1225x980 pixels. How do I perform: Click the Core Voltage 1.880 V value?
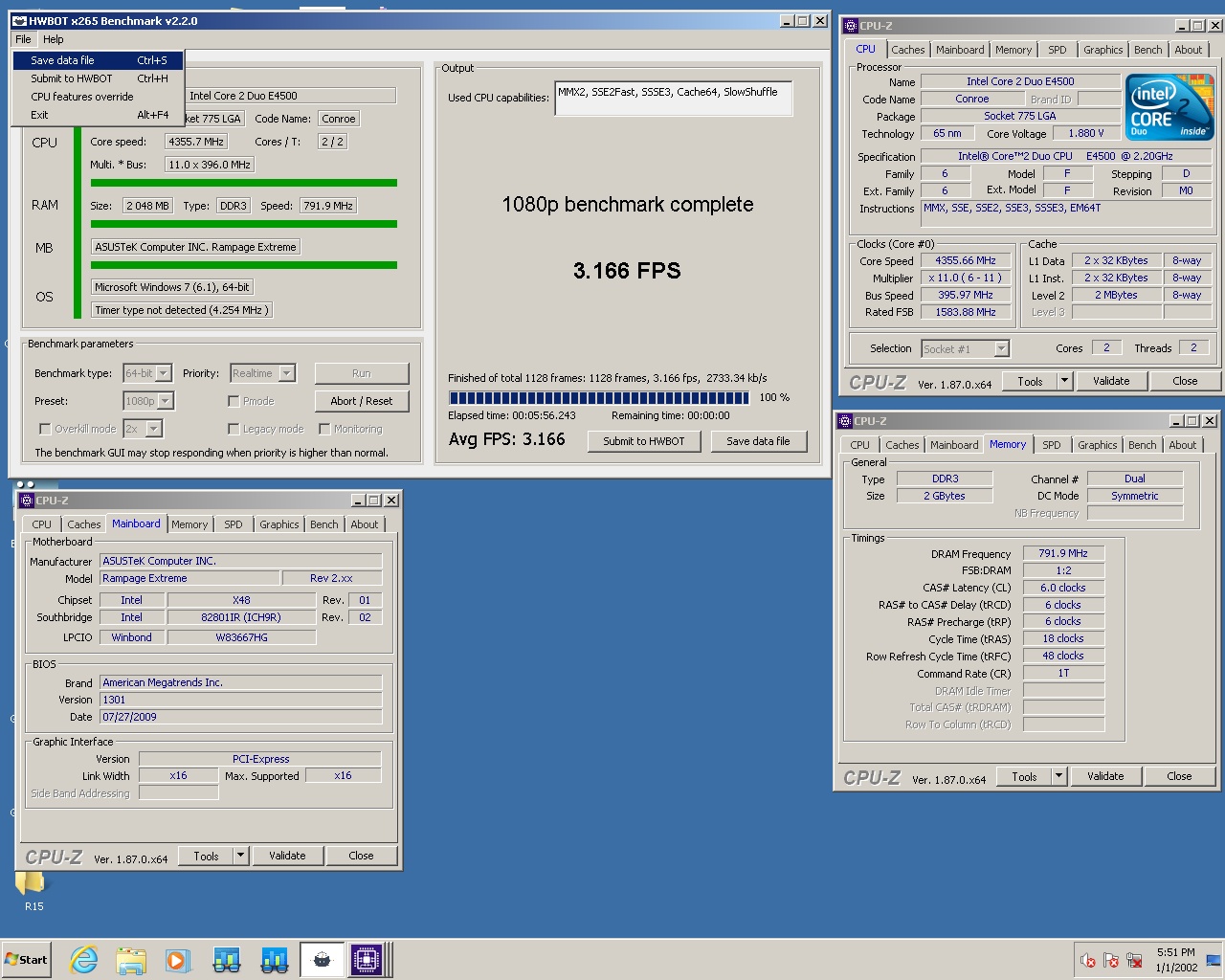point(1085,134)
